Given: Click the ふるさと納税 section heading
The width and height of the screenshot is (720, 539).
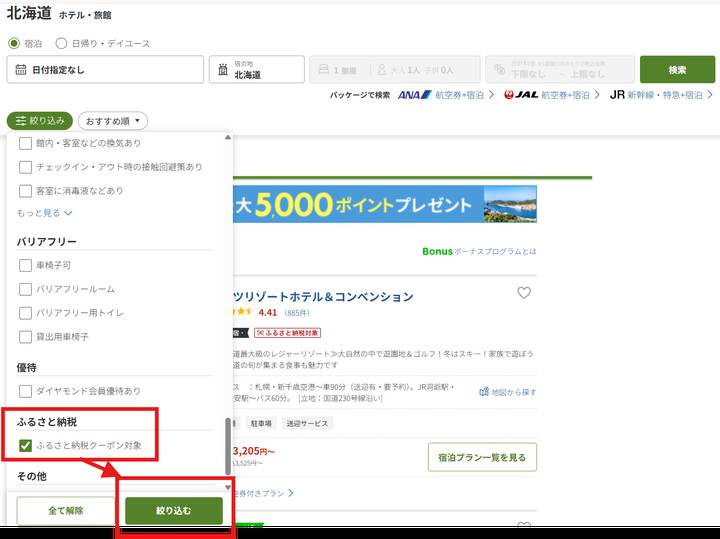Looking at the screenshot, I should point(47,422).
